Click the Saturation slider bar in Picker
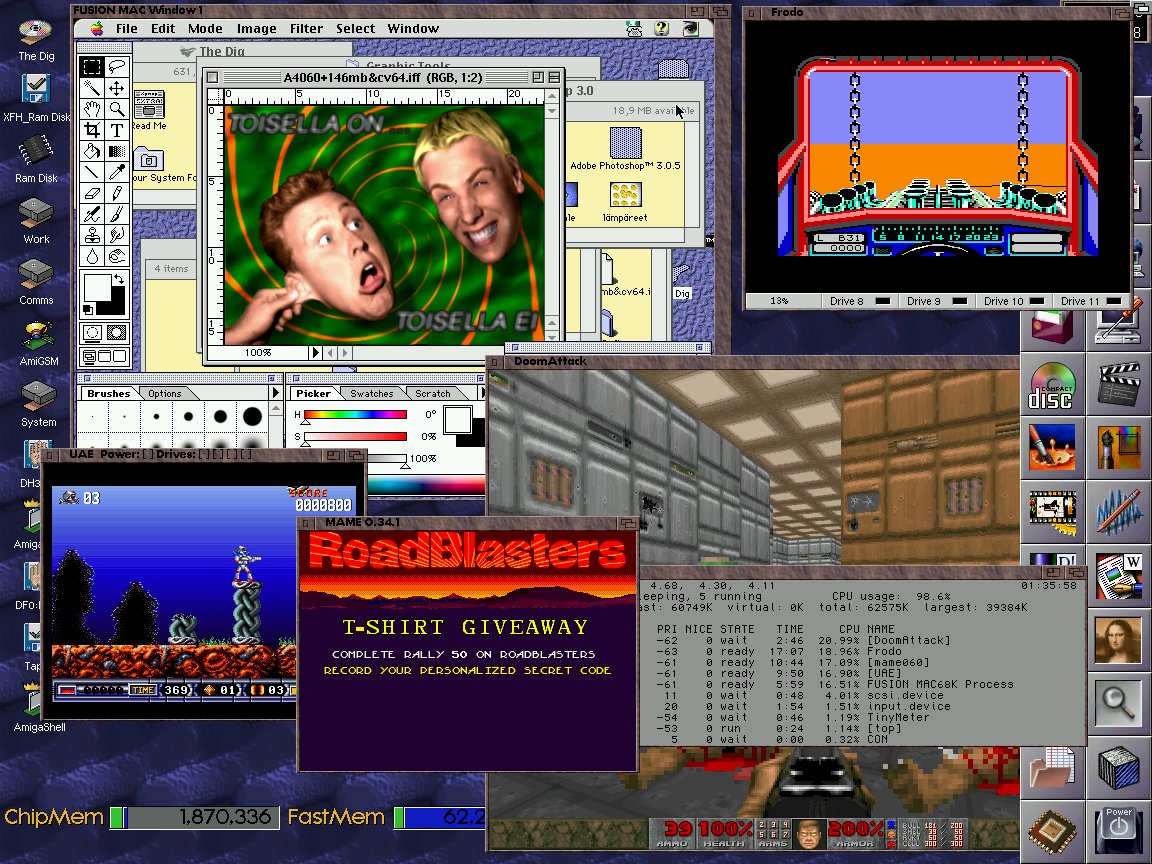 tap(356, 436)
